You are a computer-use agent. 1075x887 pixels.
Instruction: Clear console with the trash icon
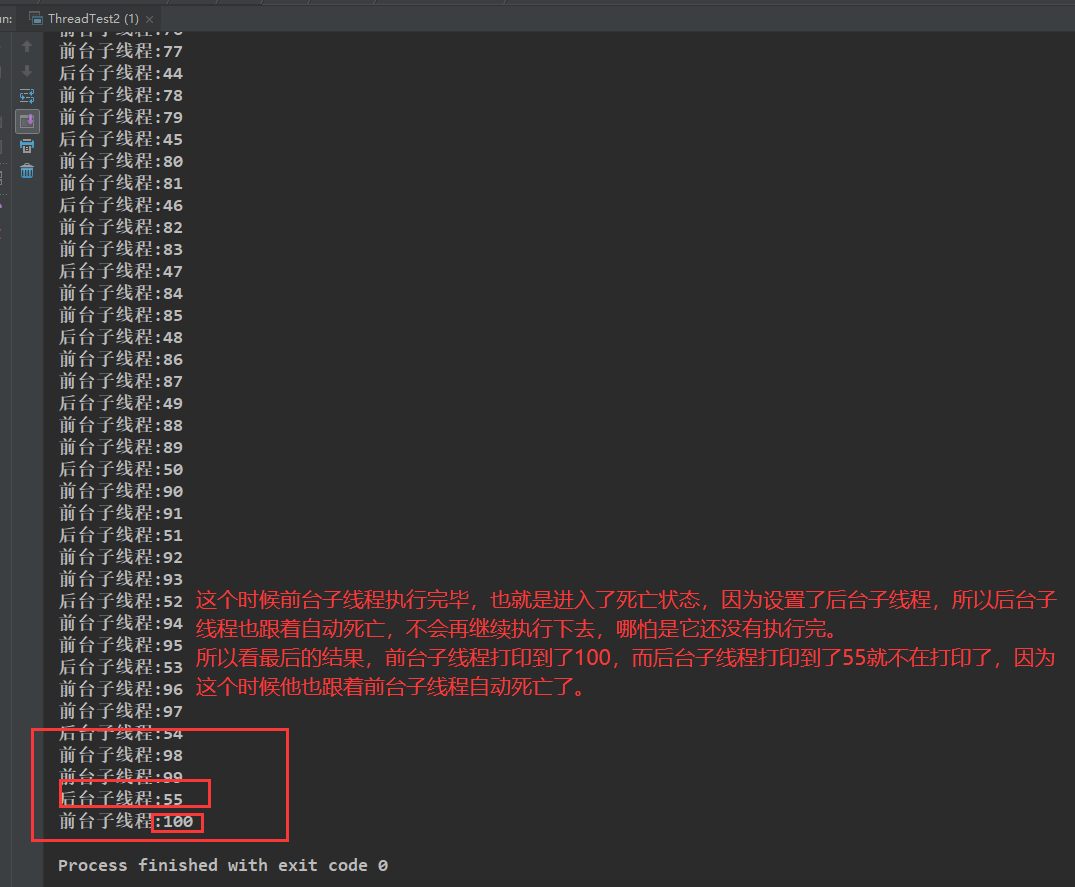pos(27,171)
